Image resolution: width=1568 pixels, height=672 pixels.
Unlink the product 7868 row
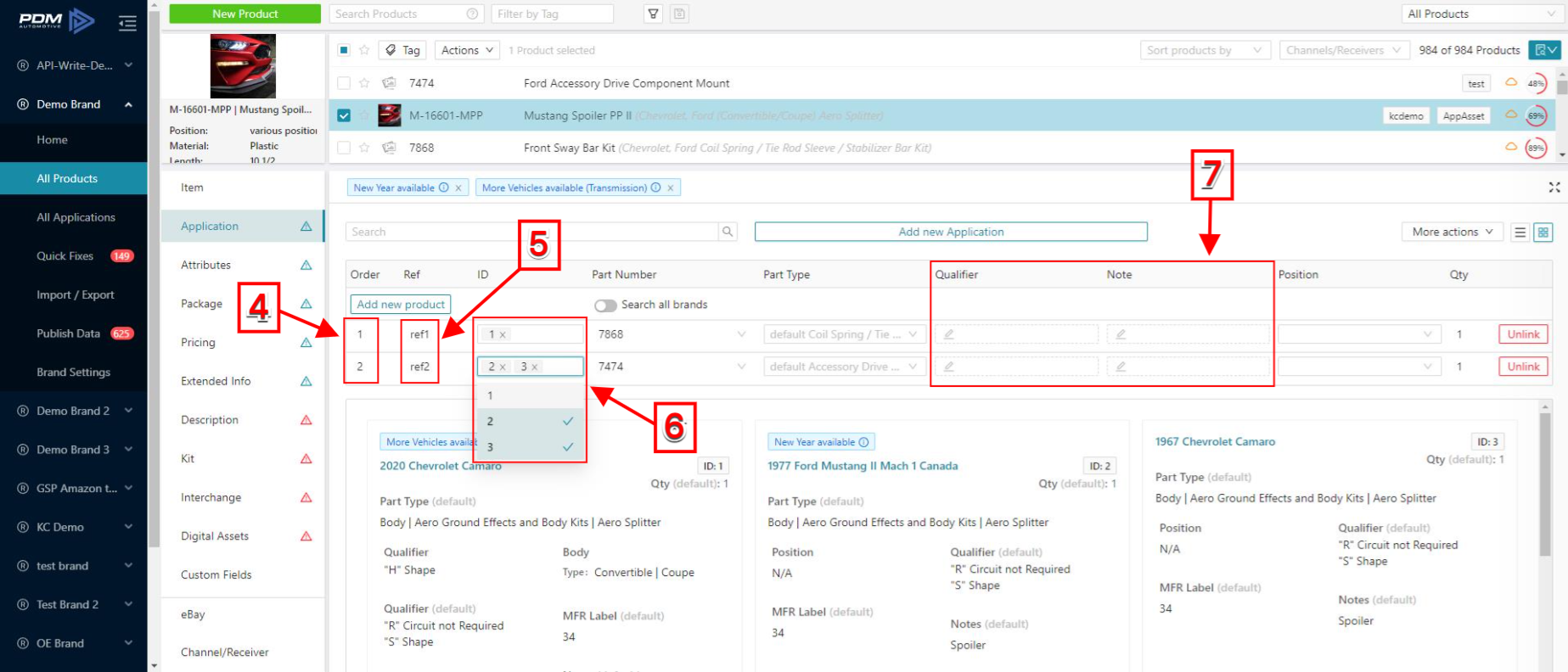coord(1523,334)
